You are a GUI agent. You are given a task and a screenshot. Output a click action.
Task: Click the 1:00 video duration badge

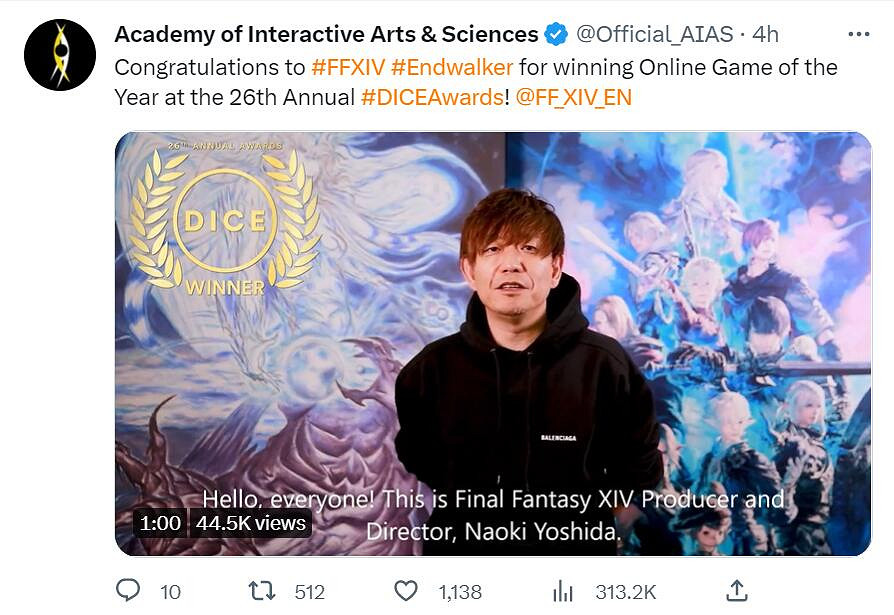tap(160, 523)
